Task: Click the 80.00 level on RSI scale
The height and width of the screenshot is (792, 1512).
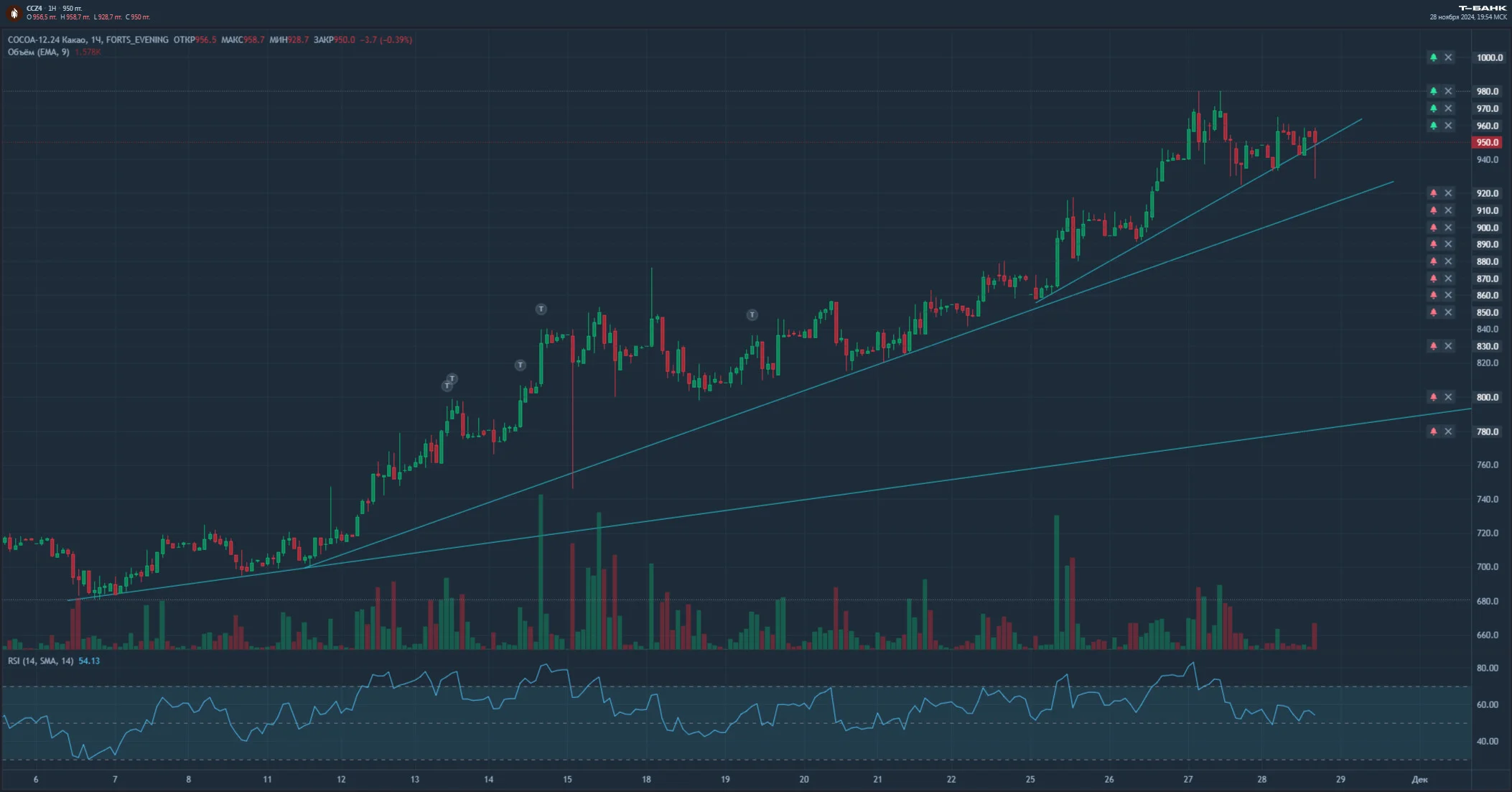Action: click(x=1487, y=668)
